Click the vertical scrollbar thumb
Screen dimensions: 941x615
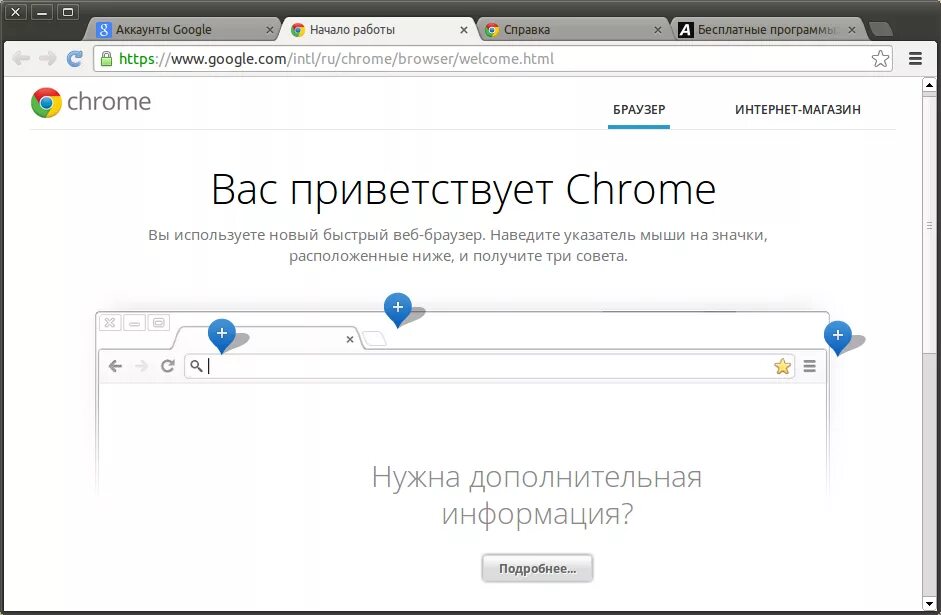(x=930, y=225)
